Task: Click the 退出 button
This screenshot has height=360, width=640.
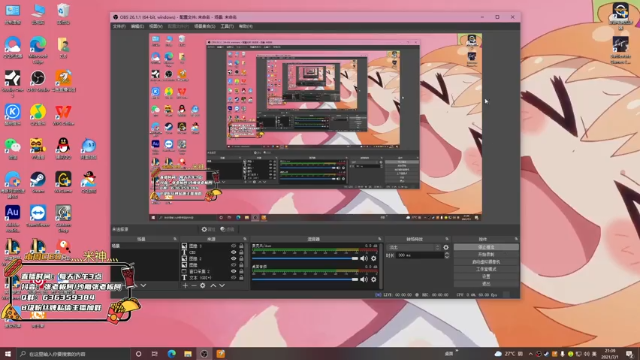Action: click(x=486, y=284)
